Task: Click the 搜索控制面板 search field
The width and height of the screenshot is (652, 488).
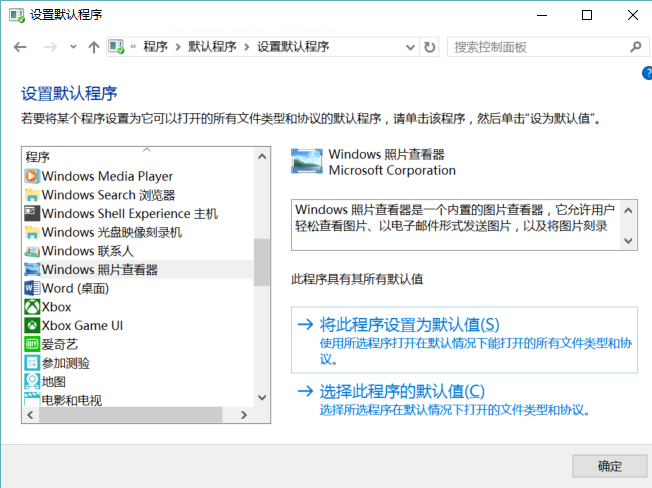Action: tap(548, 47)
